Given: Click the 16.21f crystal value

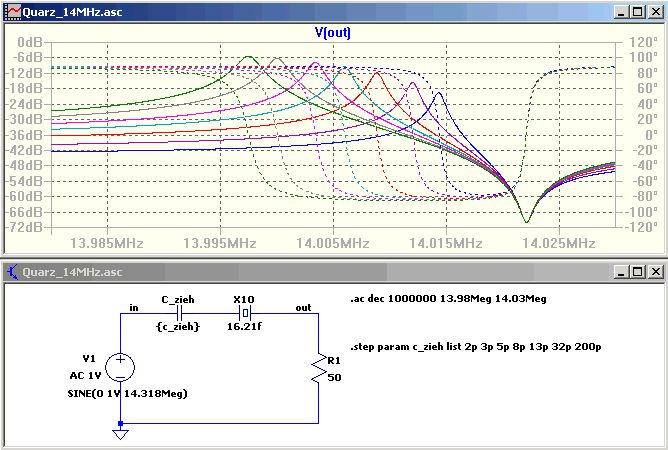Looking at the screenshot, I should [244, 327].
